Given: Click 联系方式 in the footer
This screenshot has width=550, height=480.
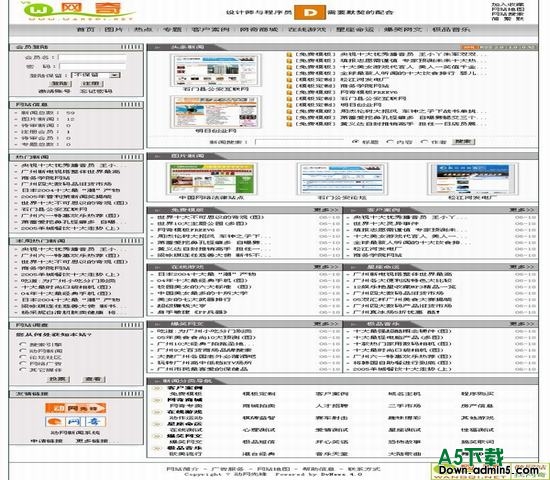Looking at the screenshot, I should (x=364, y=469).
